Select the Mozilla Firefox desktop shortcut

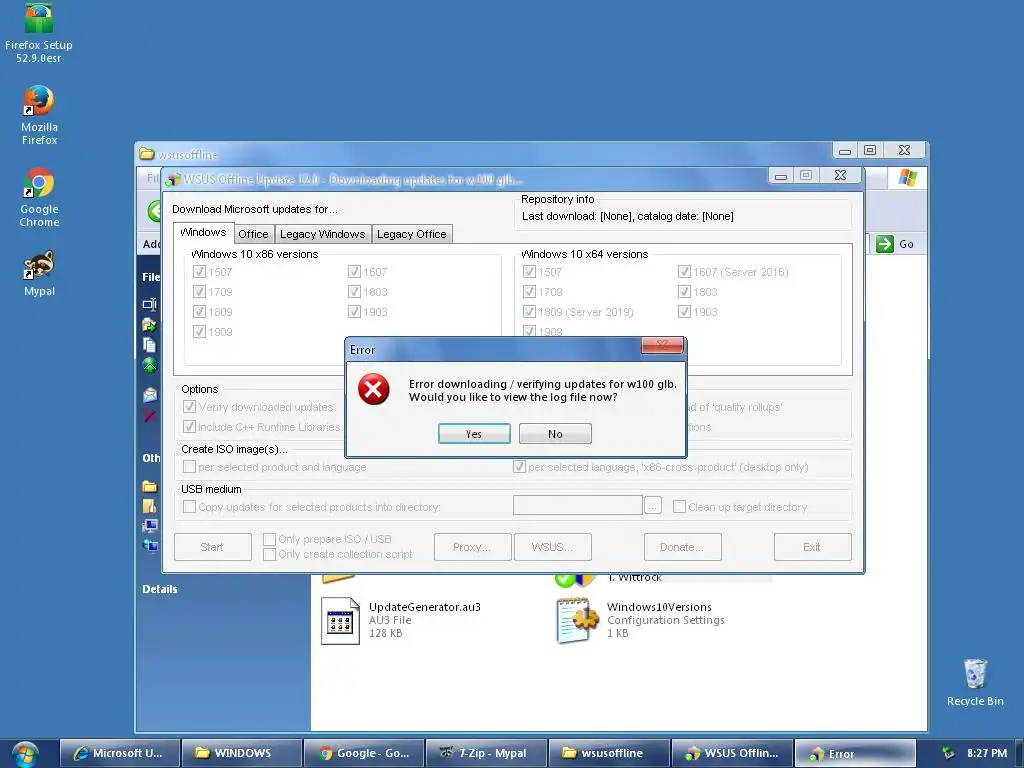pos(39,100)
